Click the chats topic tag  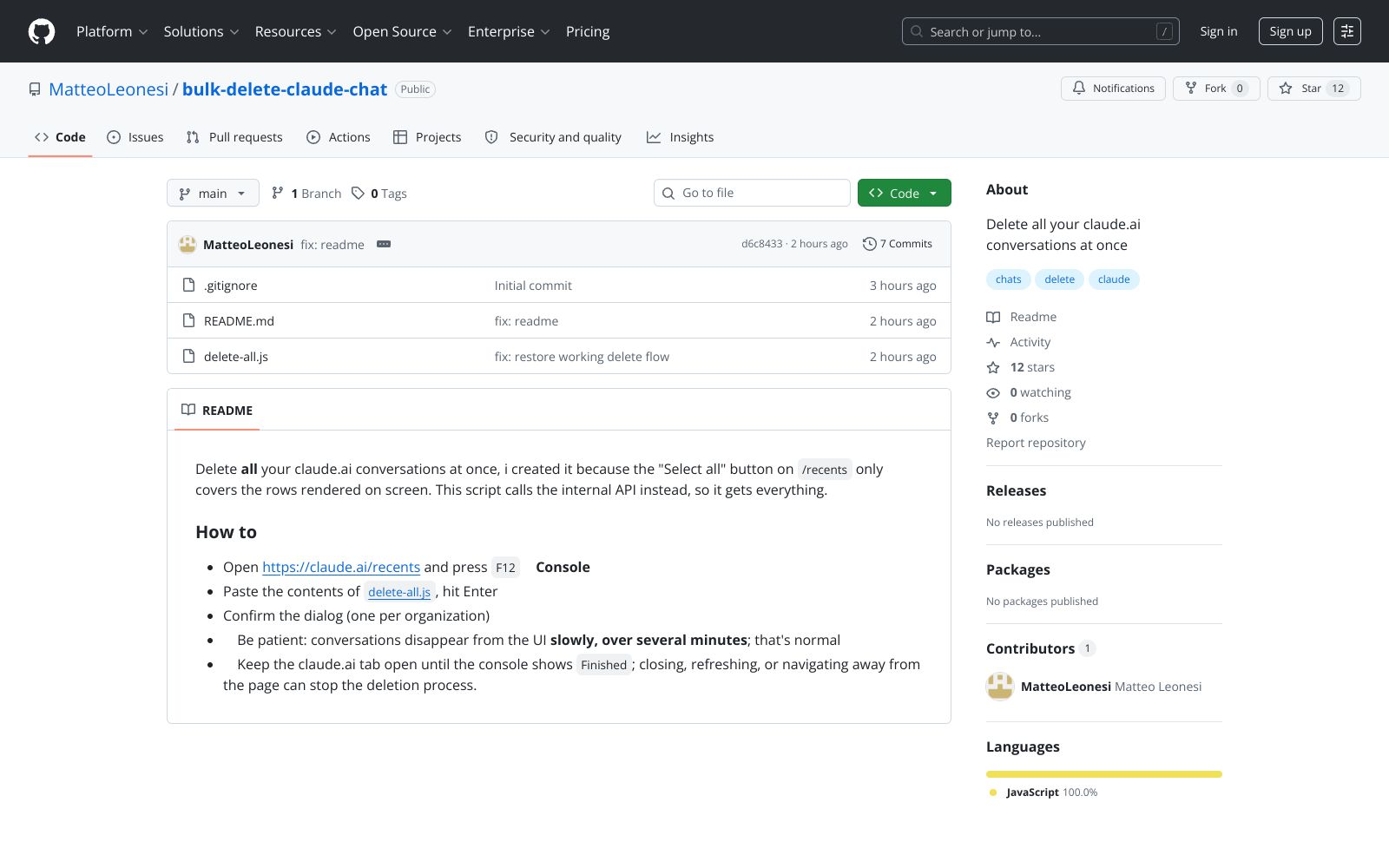click(1009, 279)
